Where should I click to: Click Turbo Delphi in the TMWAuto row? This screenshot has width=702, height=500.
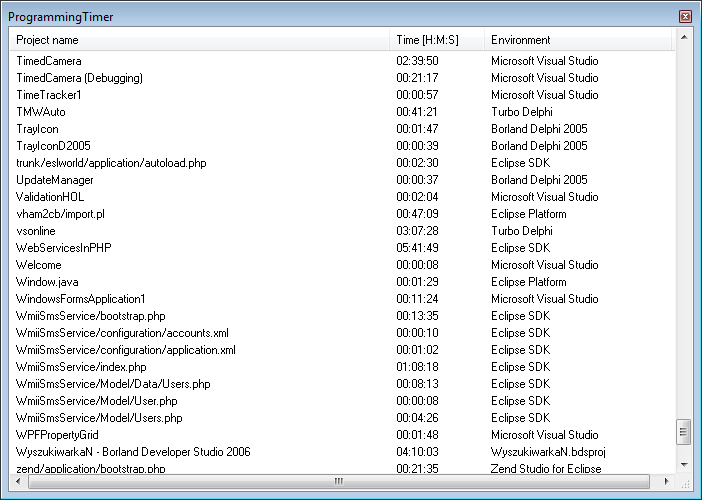[522, 112]
